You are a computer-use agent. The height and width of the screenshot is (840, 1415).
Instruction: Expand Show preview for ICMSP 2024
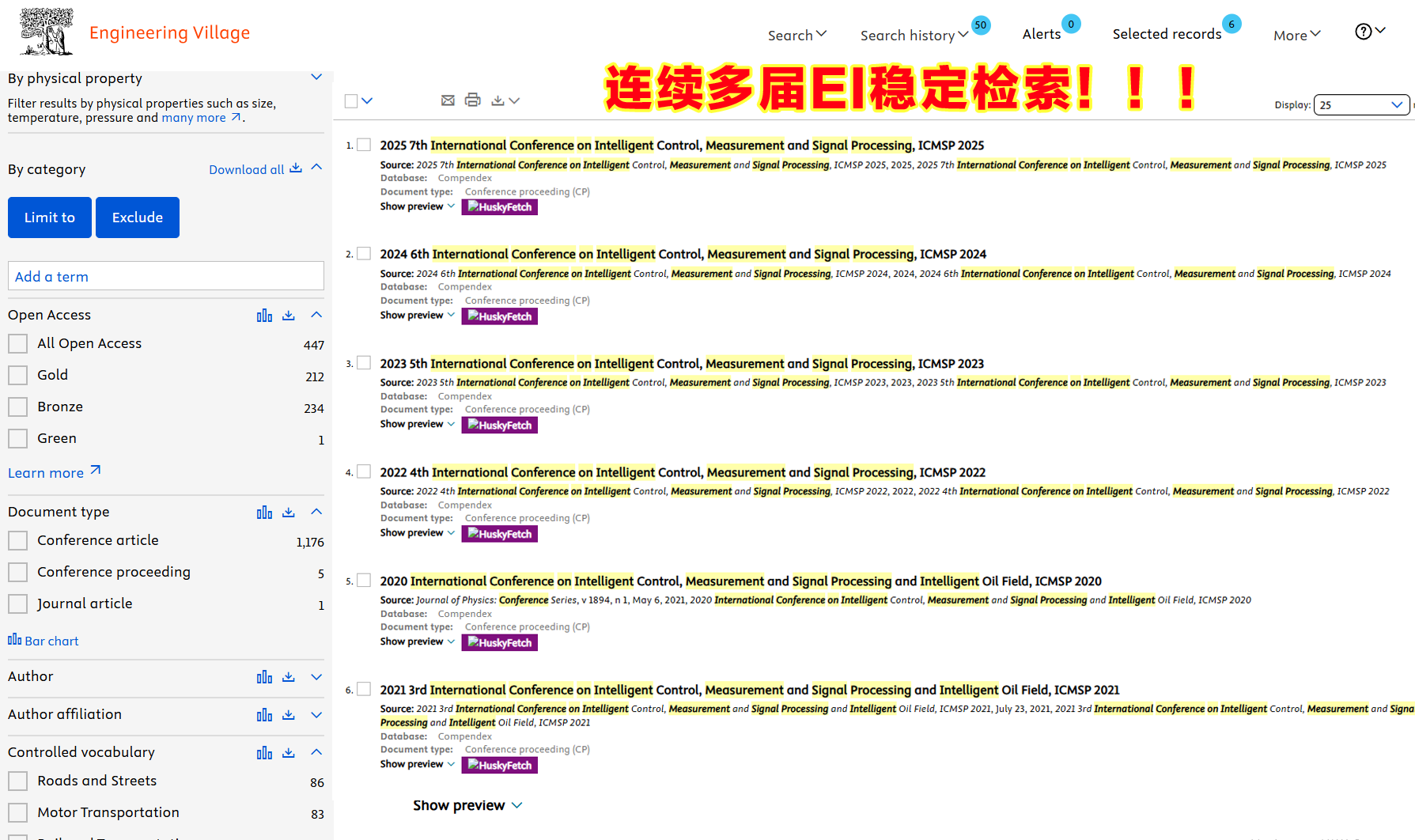coord(418,316)
